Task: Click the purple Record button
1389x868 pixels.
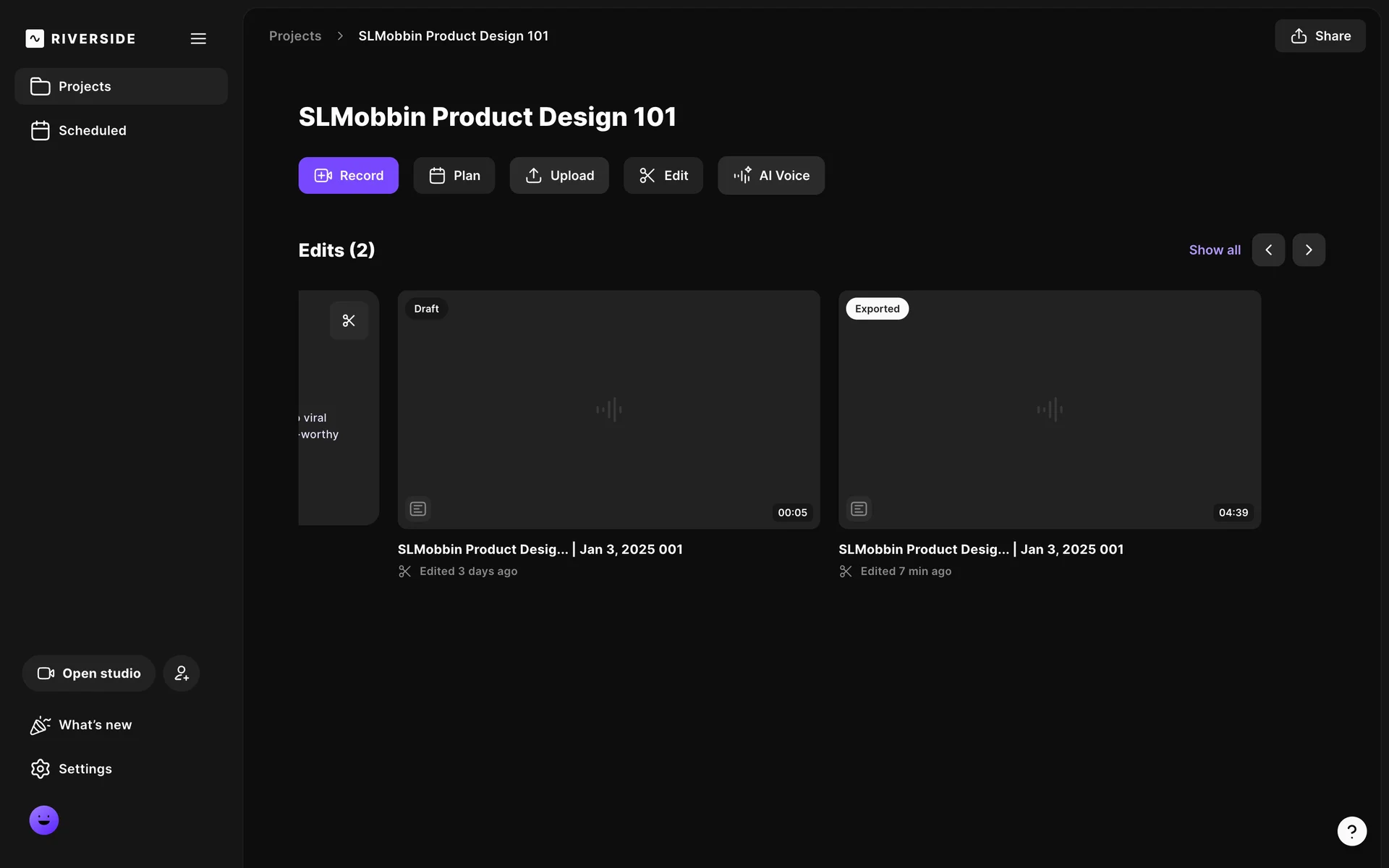Action: pos(348,175)
